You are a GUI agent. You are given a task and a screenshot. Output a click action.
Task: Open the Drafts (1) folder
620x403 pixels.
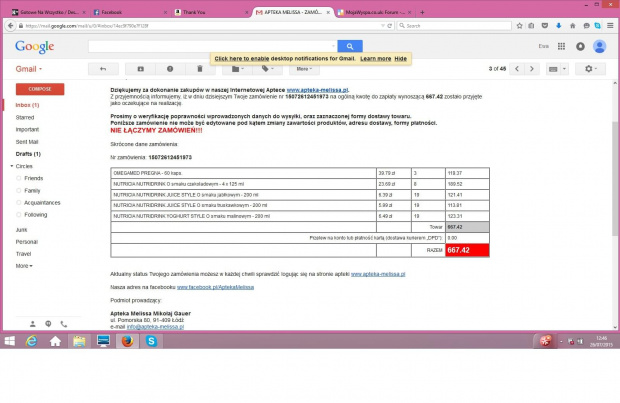pos(28,154)
